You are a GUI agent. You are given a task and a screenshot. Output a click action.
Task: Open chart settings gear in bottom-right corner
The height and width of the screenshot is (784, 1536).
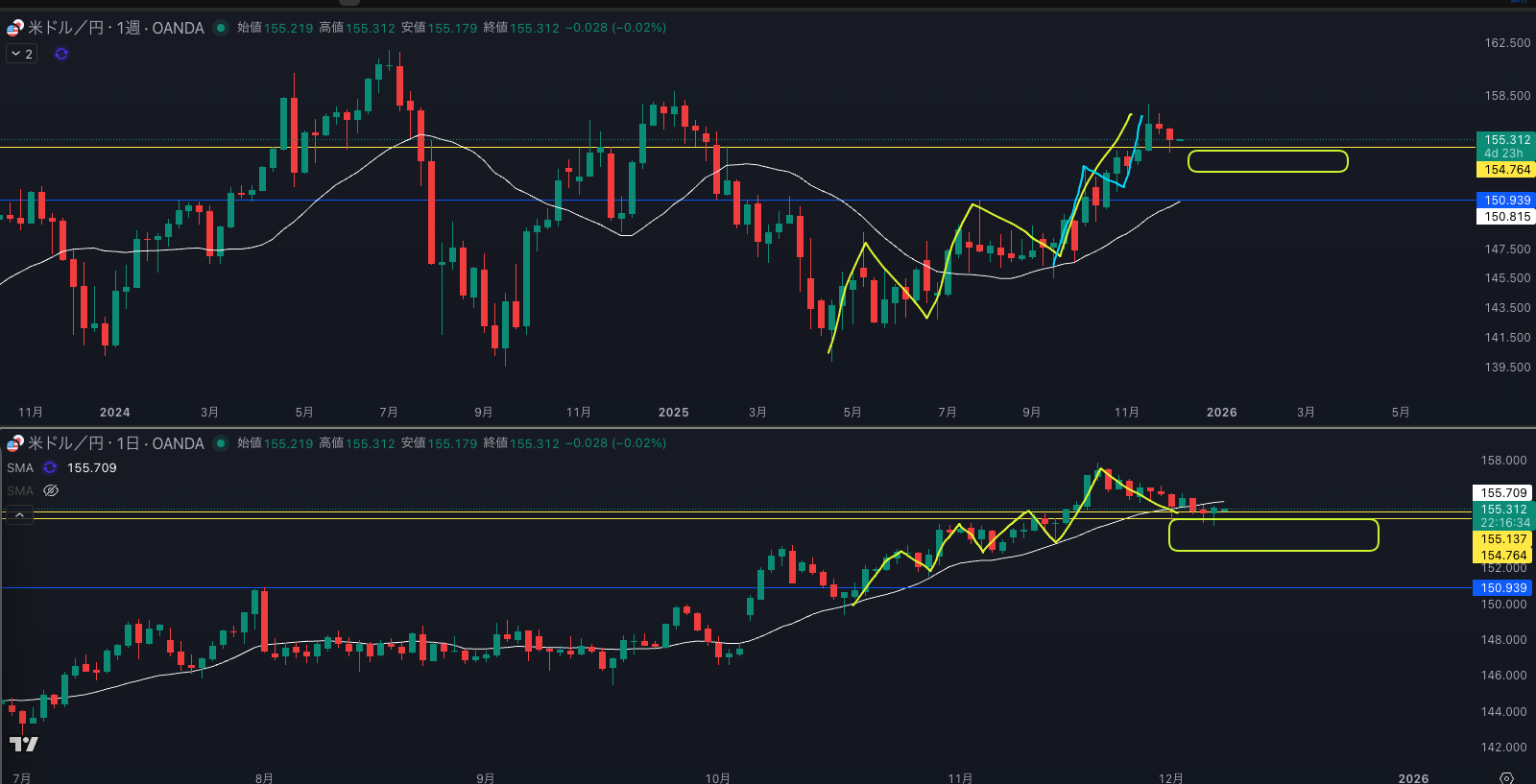pyautogui.click(x=1506, y=777)
